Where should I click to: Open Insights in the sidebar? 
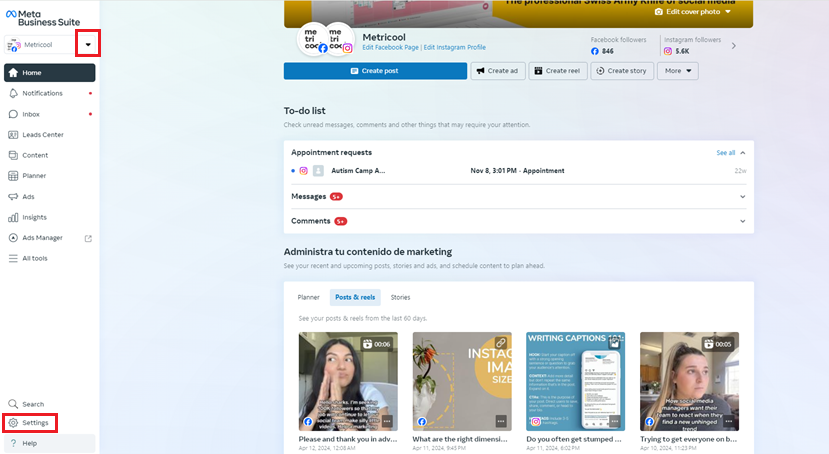click(34, 217)
